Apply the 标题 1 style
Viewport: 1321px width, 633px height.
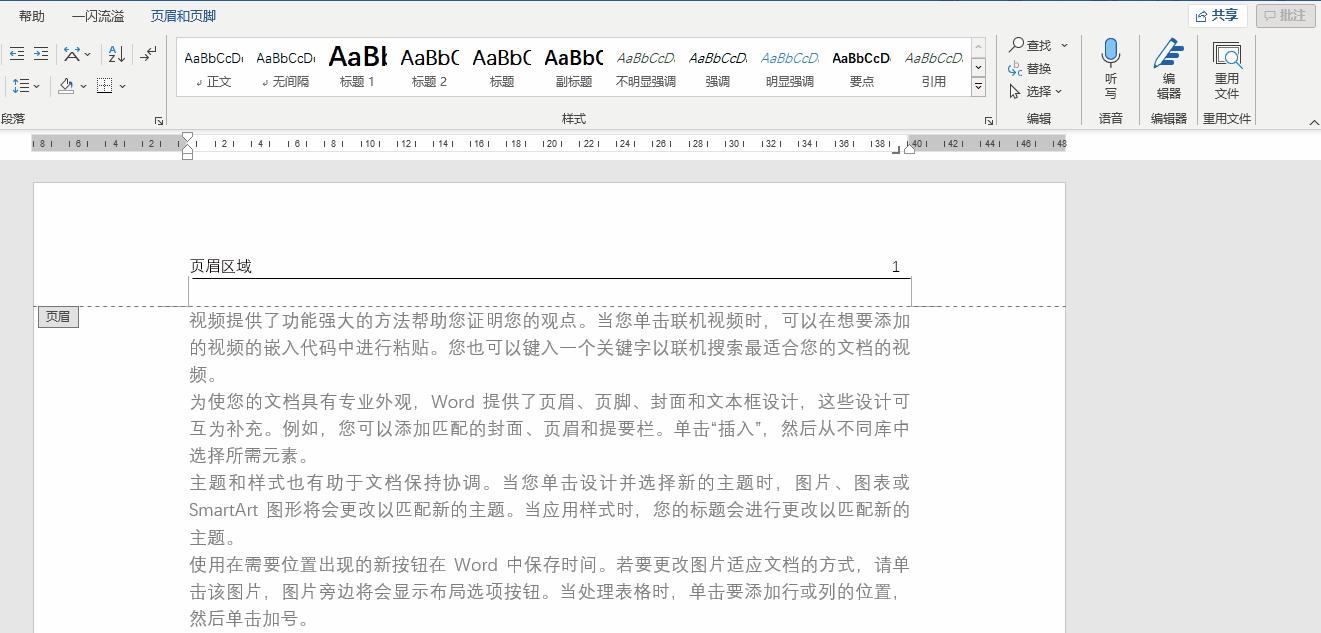point(357,65)
